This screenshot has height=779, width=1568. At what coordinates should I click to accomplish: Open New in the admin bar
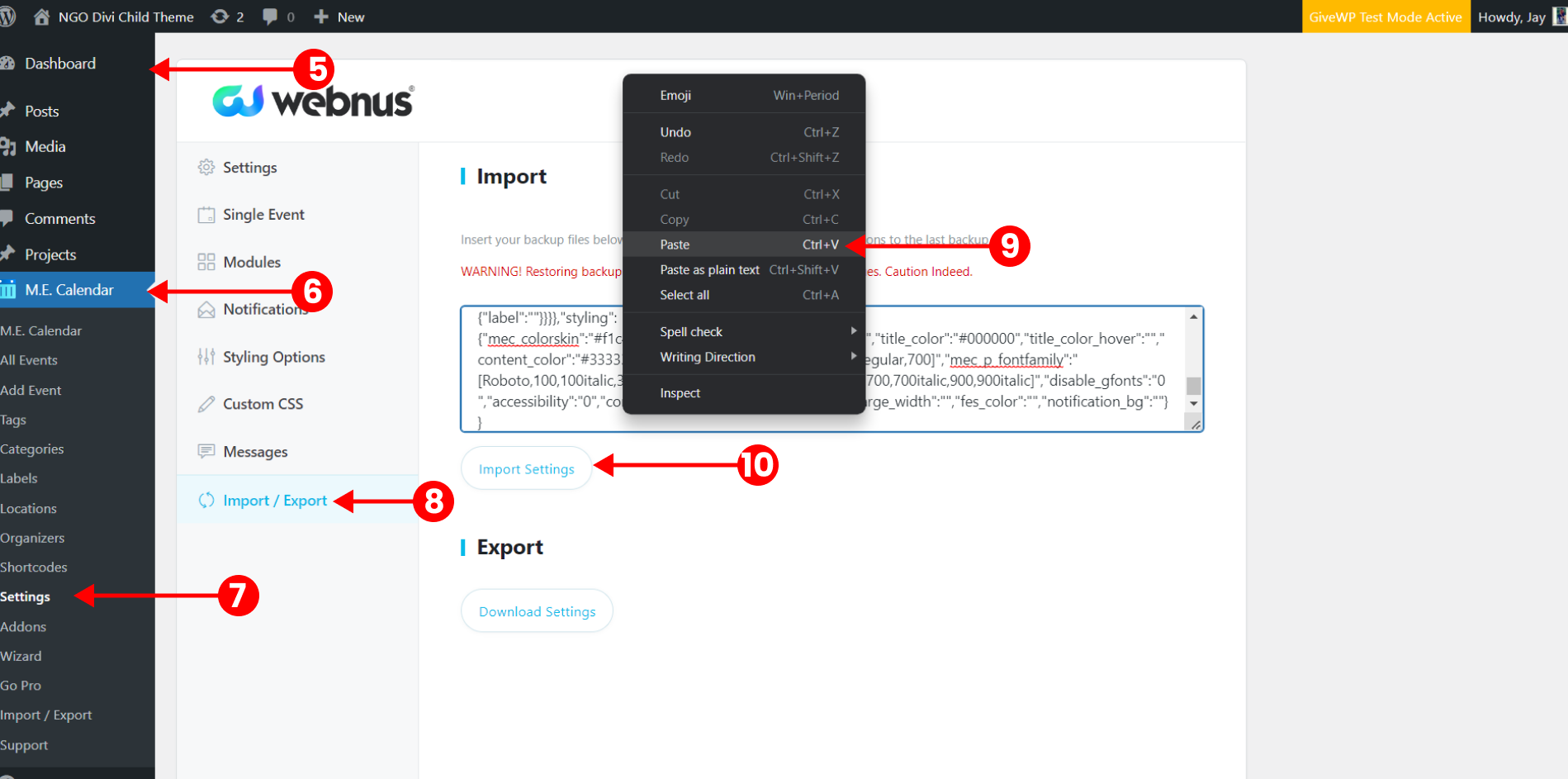(339, 17)
